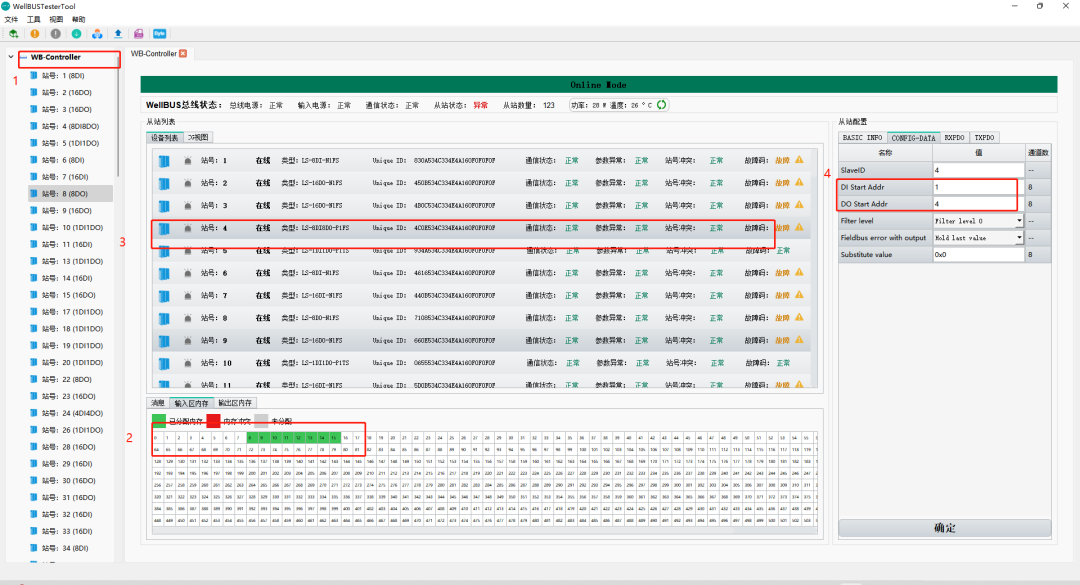Click the blue Byte toolbar icon
The height and width of the screenshot is (585, 1080).
click(x=160, y=33)
